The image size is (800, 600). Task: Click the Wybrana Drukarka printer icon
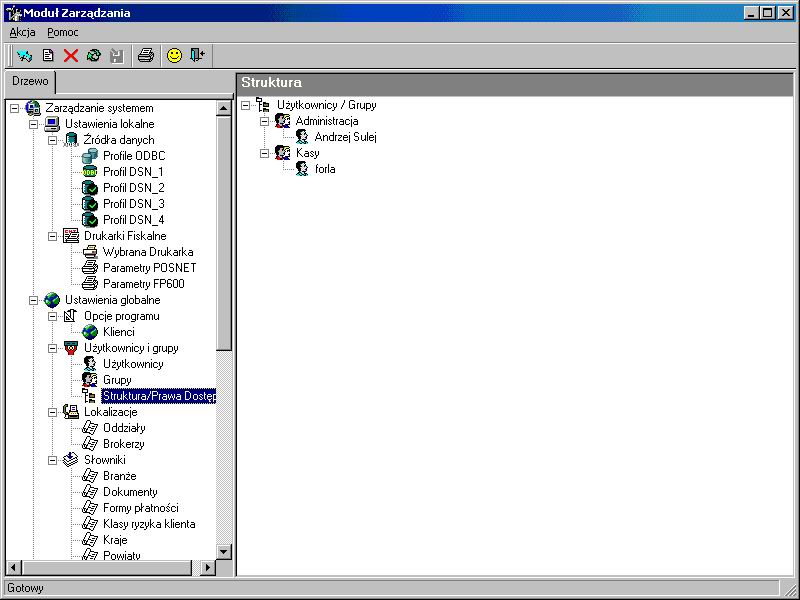click(90, 252)
